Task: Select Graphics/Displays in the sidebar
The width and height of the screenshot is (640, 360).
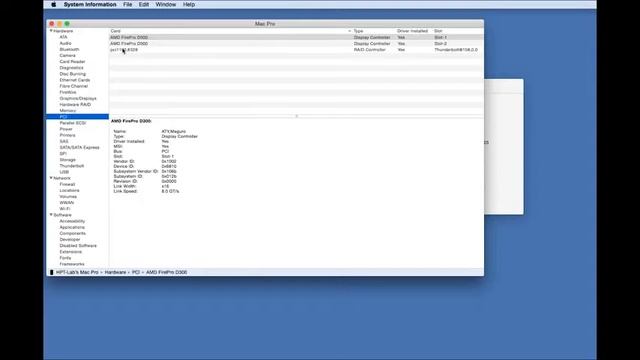Action: tap(78, 98)
